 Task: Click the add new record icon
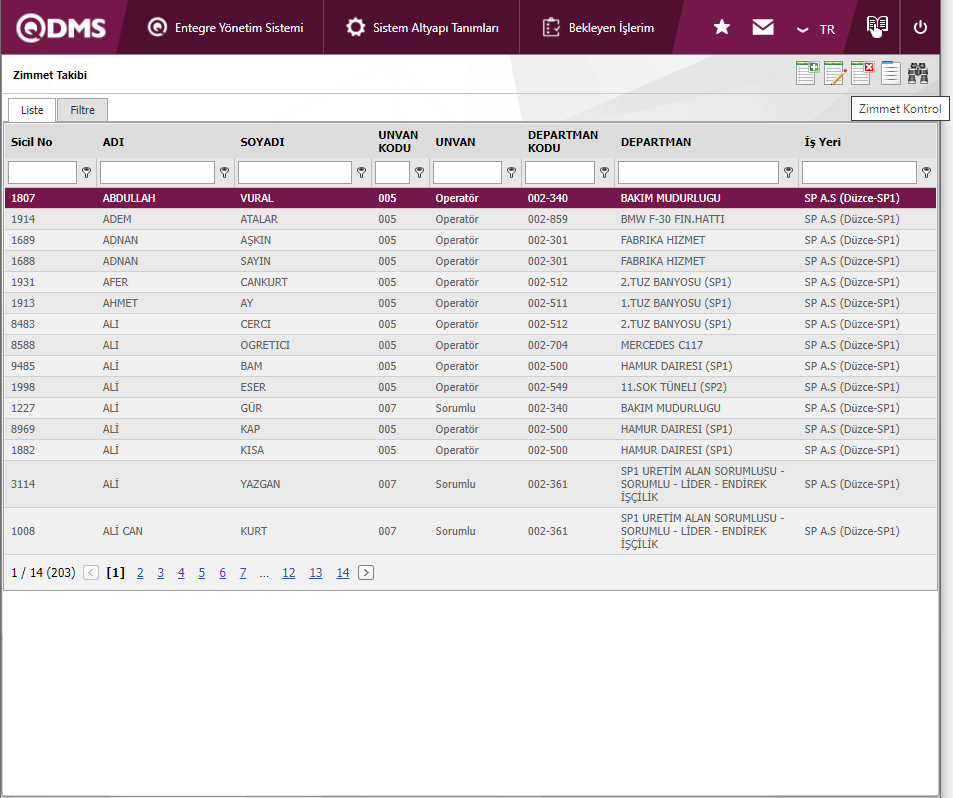(x=806, y=73)
